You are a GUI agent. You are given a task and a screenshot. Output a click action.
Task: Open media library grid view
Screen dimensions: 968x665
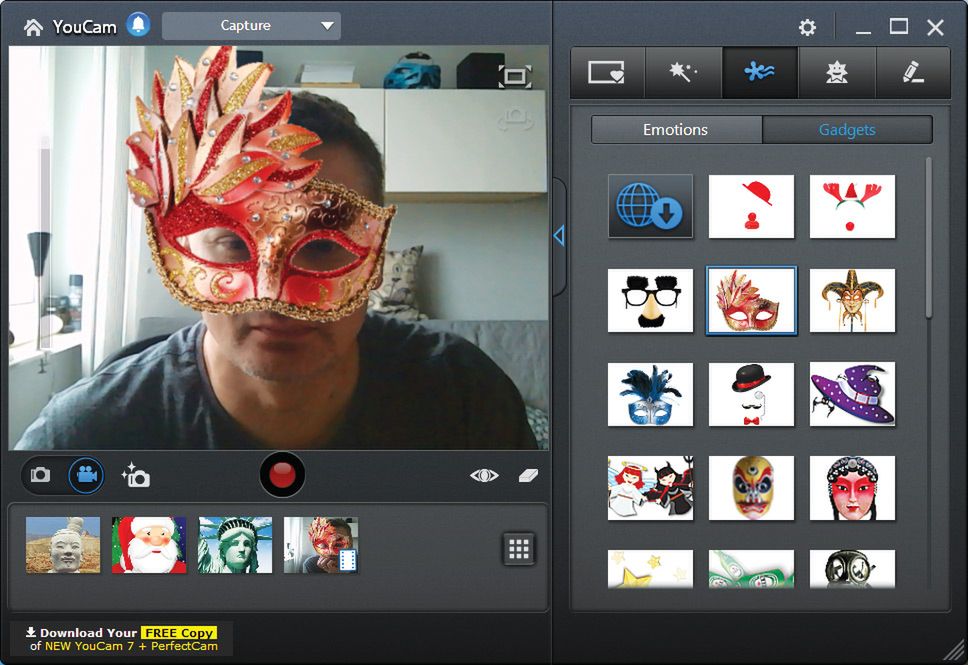coord(519,548)
